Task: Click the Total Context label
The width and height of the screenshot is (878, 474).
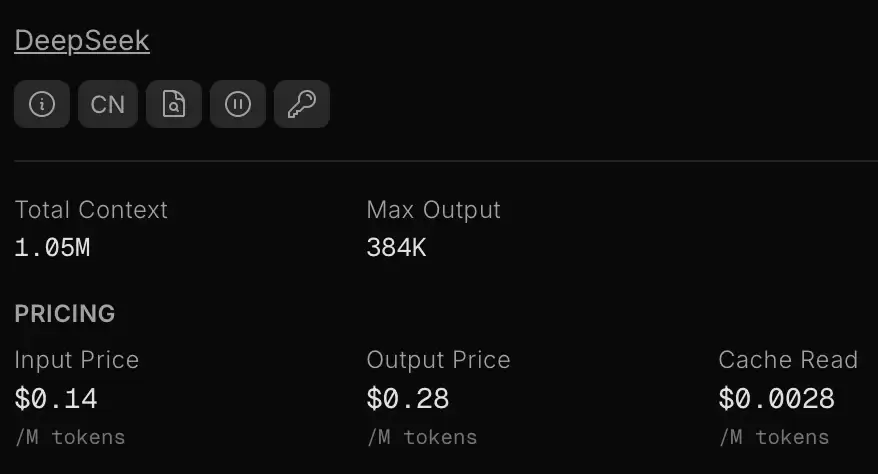Action: click(91, 210)
